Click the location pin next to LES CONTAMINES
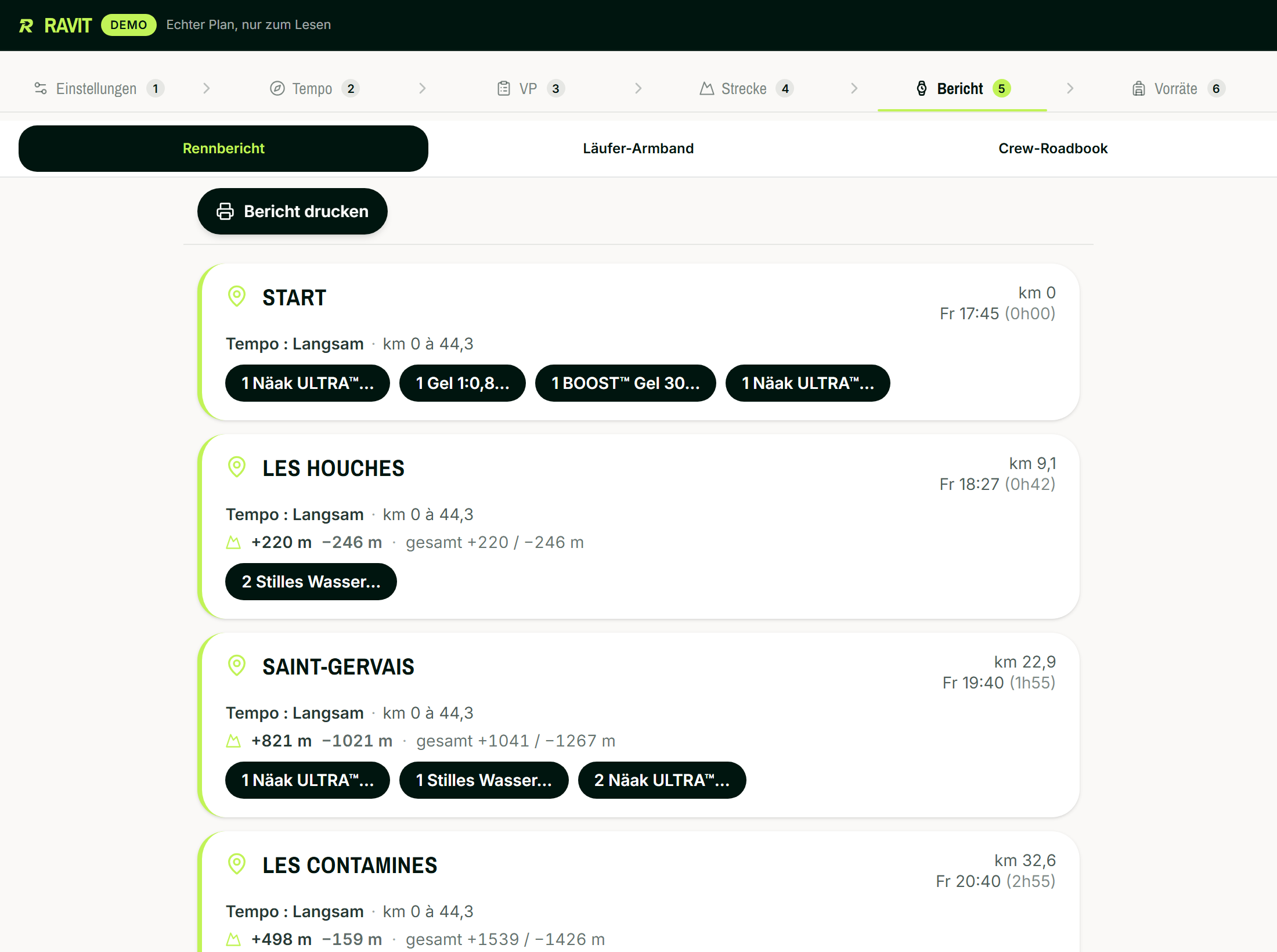Image resolution: width=1277 pixels, height=952 pixels. [237, 864]
